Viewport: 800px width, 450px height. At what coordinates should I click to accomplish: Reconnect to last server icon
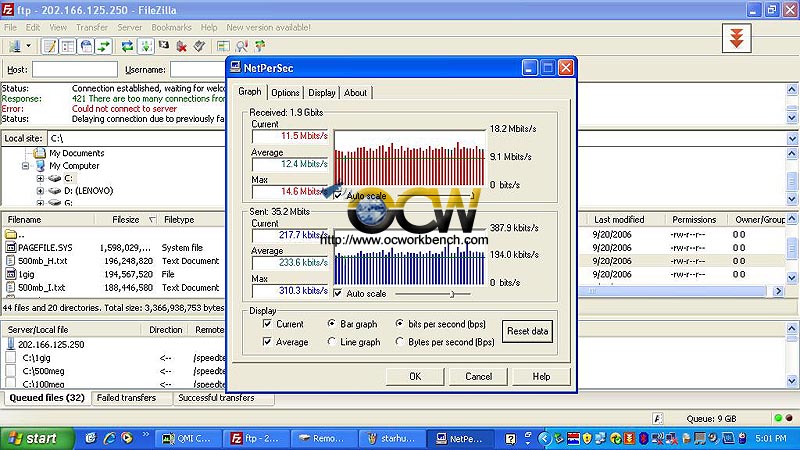coord(199,46)
